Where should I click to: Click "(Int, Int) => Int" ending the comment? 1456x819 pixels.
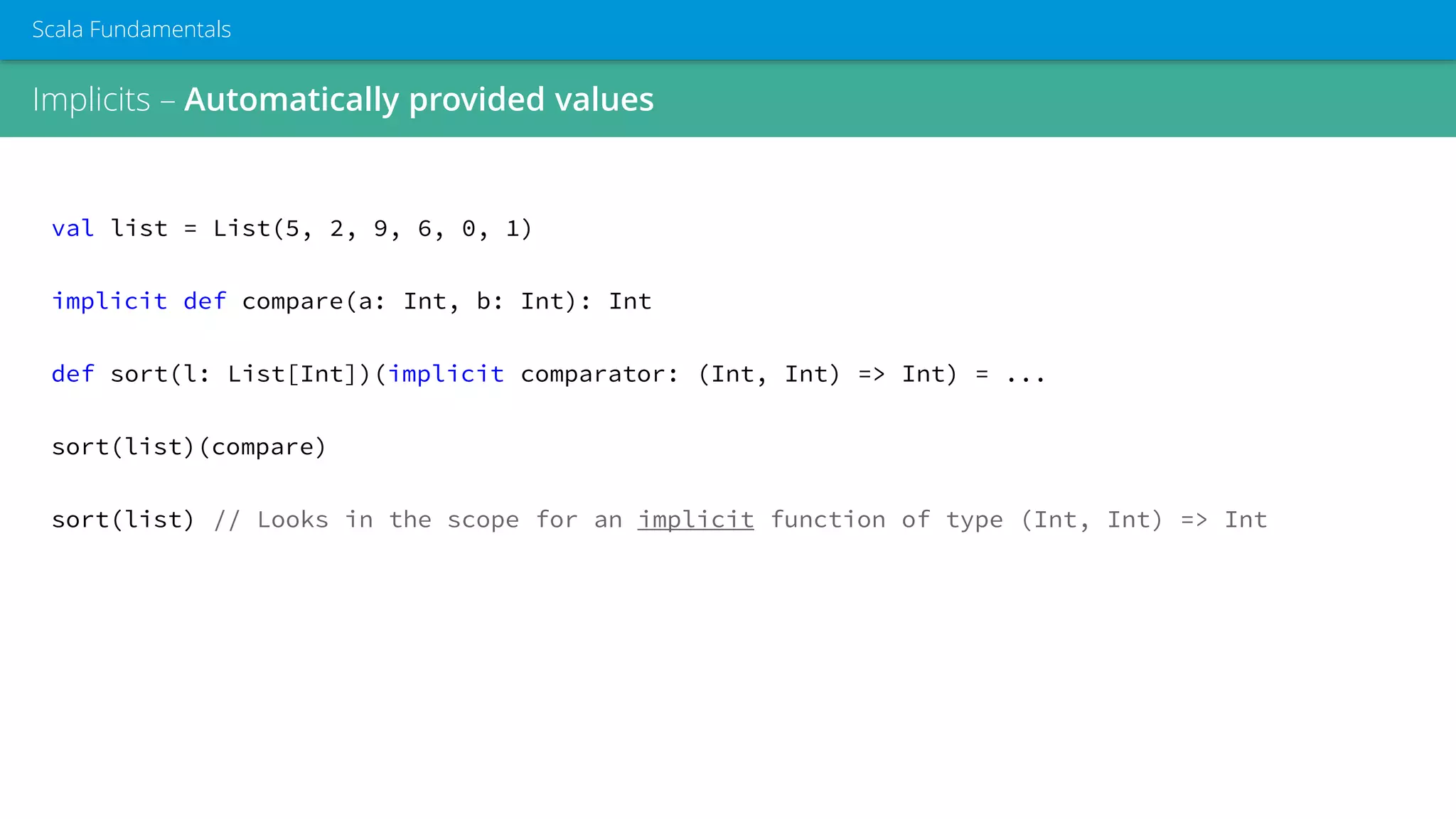tap(1143, 520)
